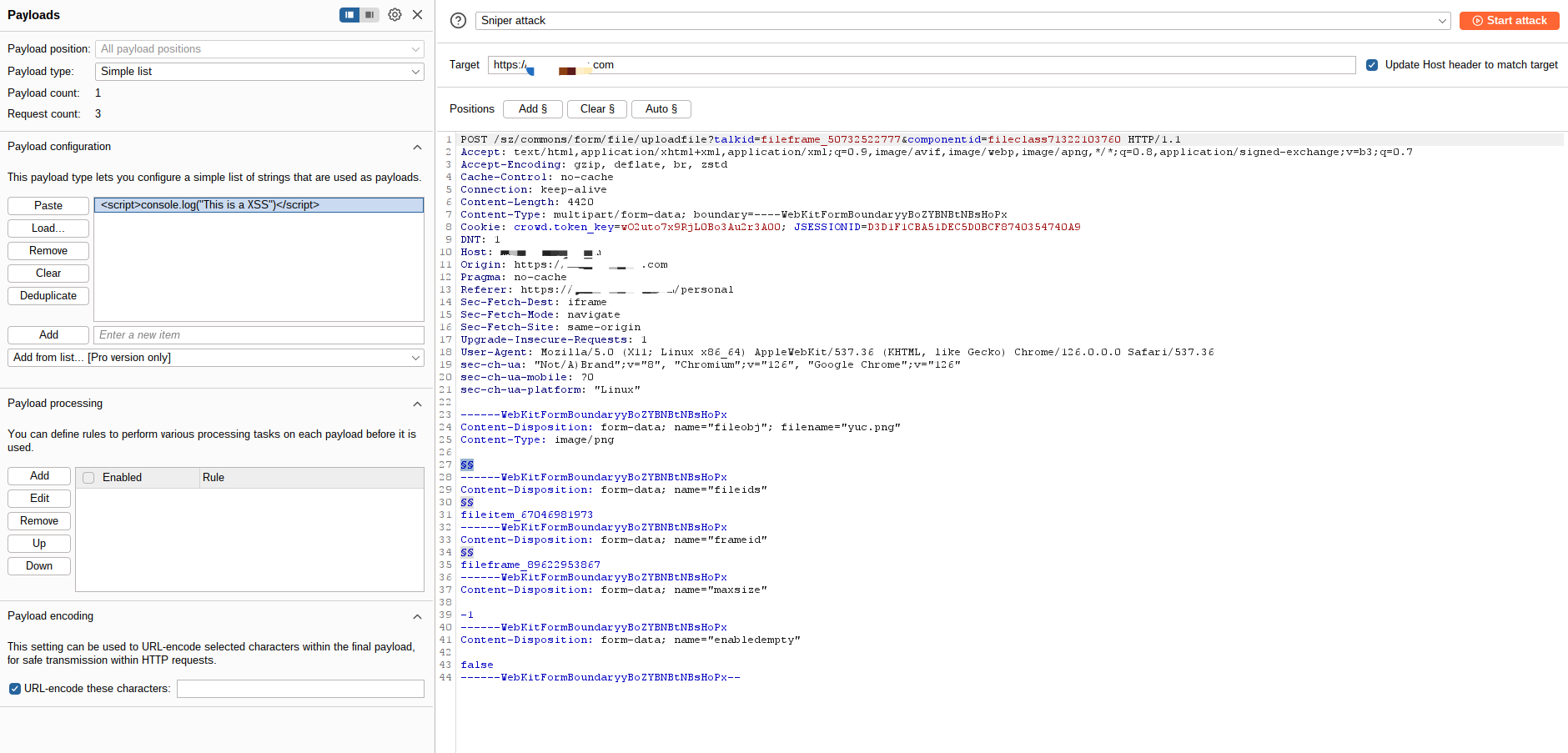Collapse Payload processing section
The image size is (1568, 753).
(417, 404)
